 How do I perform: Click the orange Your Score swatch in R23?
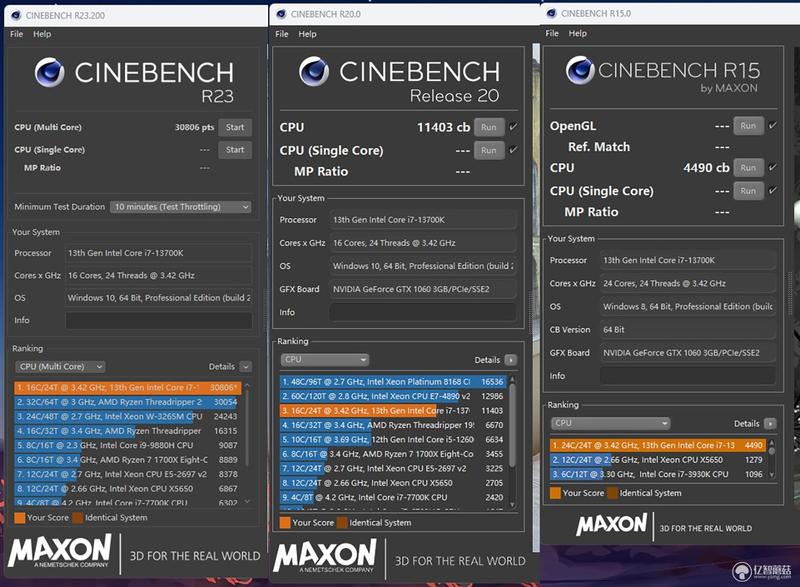20,518
